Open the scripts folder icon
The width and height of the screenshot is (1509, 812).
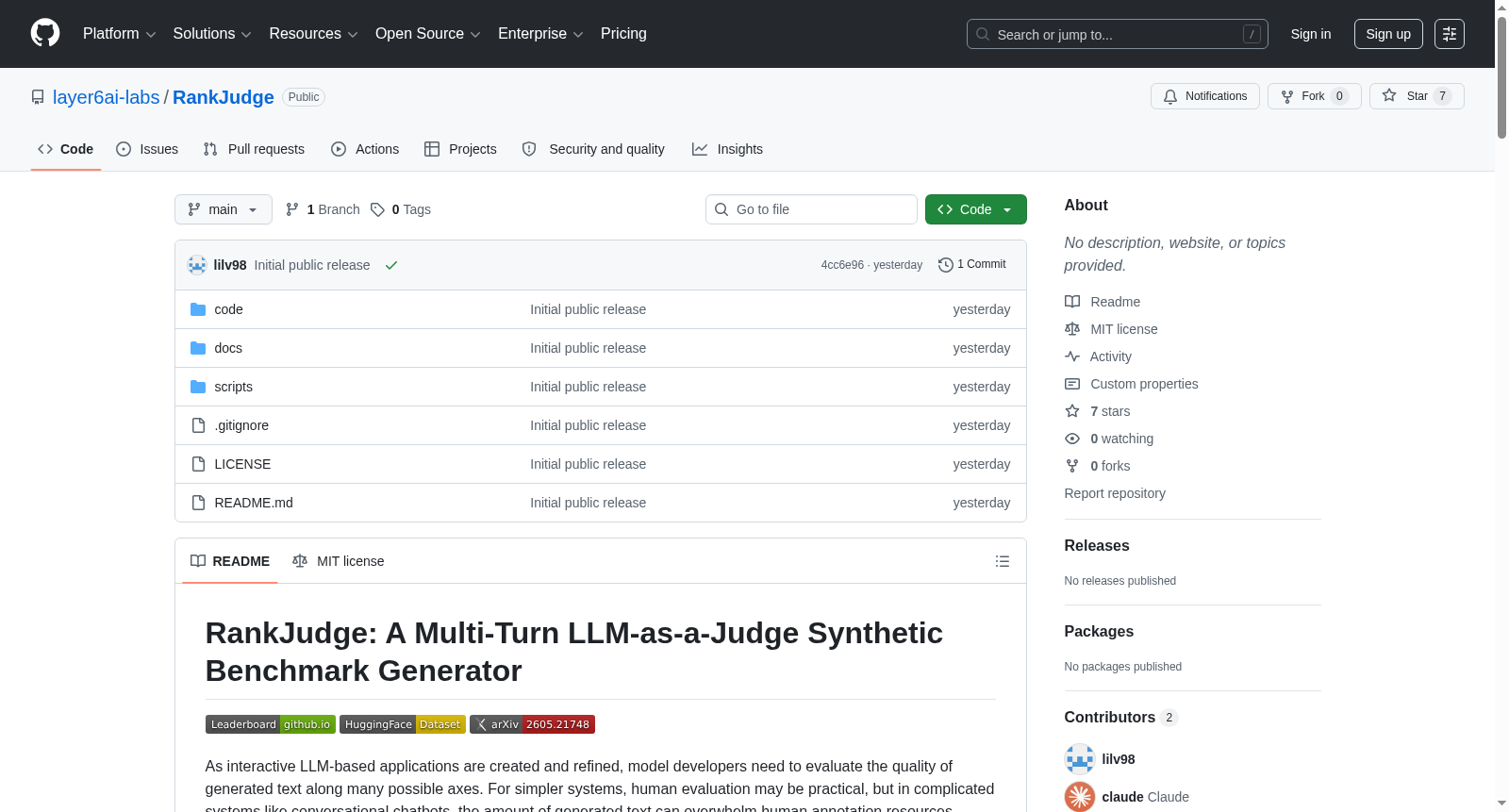198,387
